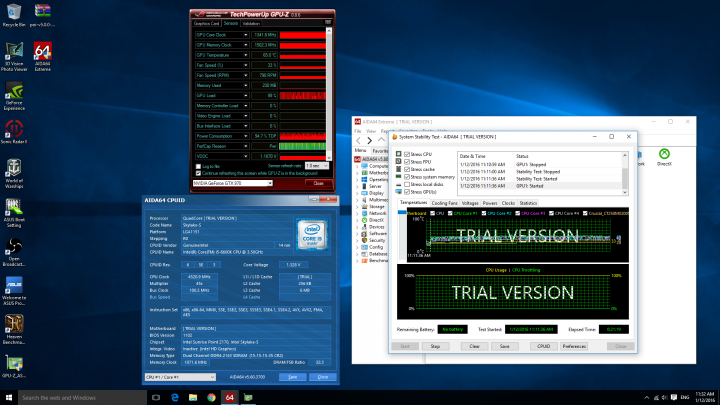Viewport: 720px width, 405px height.
Task: Click Clear in System Stability Test
Action: (x=474, y=346)
